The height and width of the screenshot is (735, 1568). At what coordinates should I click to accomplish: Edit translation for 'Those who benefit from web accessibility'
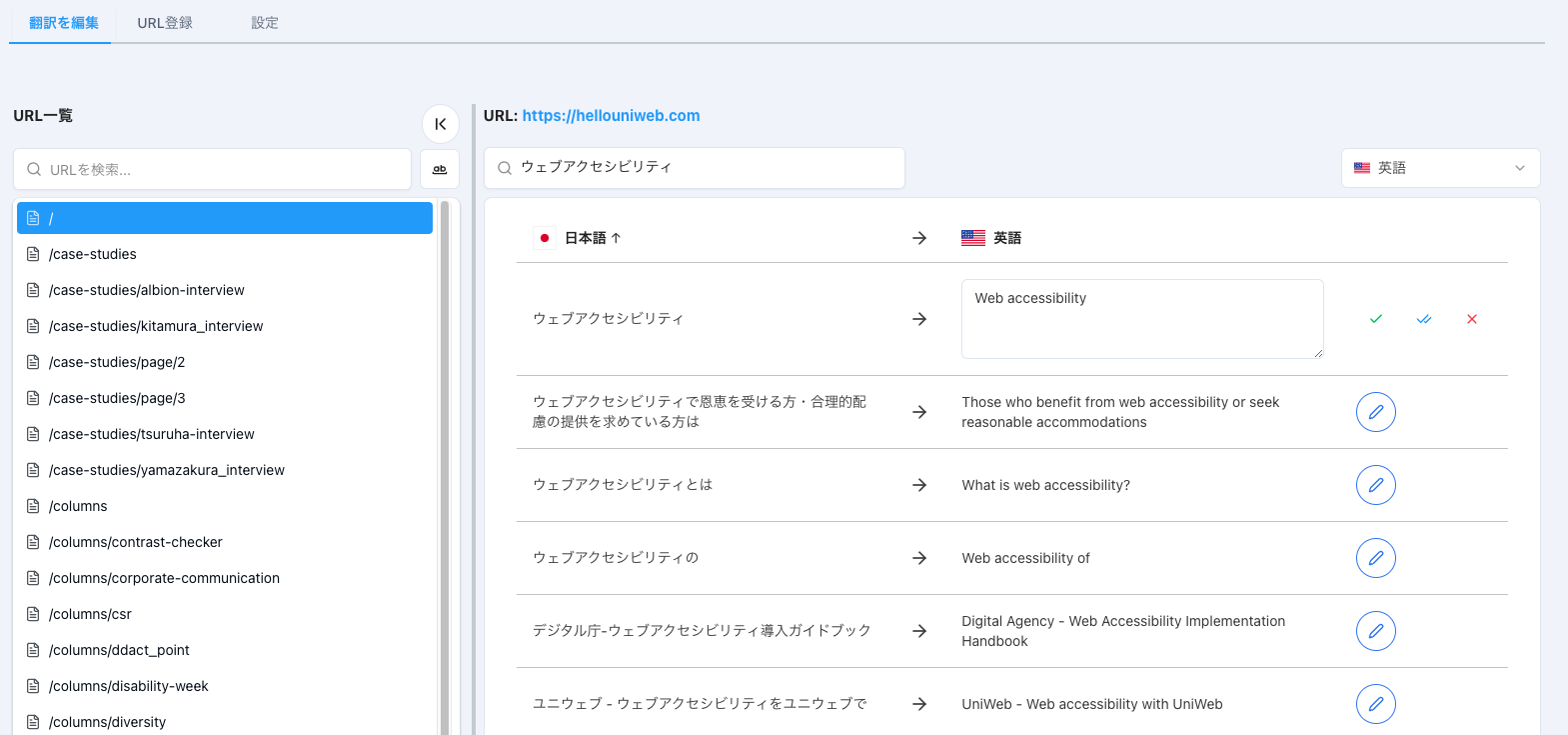click(x=1376, y=412)
